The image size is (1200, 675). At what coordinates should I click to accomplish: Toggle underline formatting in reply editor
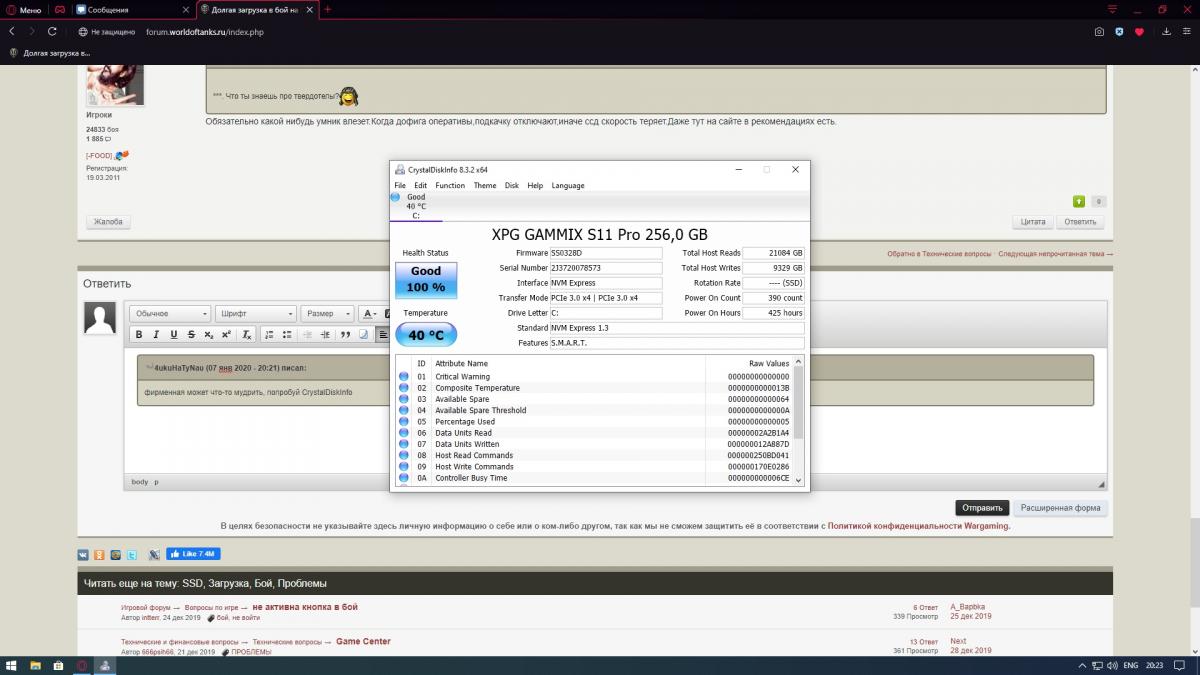tap(174, 335)
